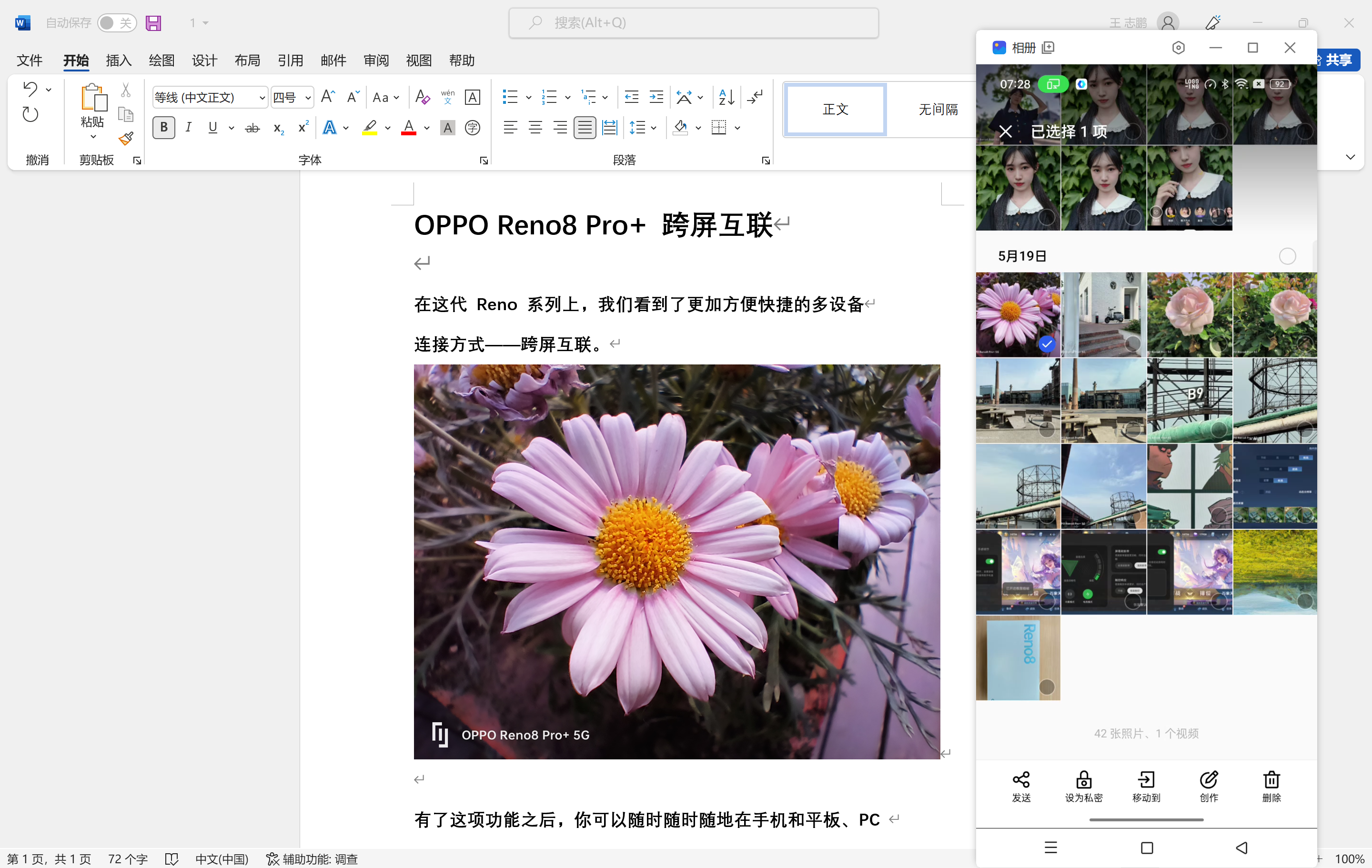The image size is (1372, 868).
Task: Toggle the AutoSave switch
Action: tap(116, 23)
